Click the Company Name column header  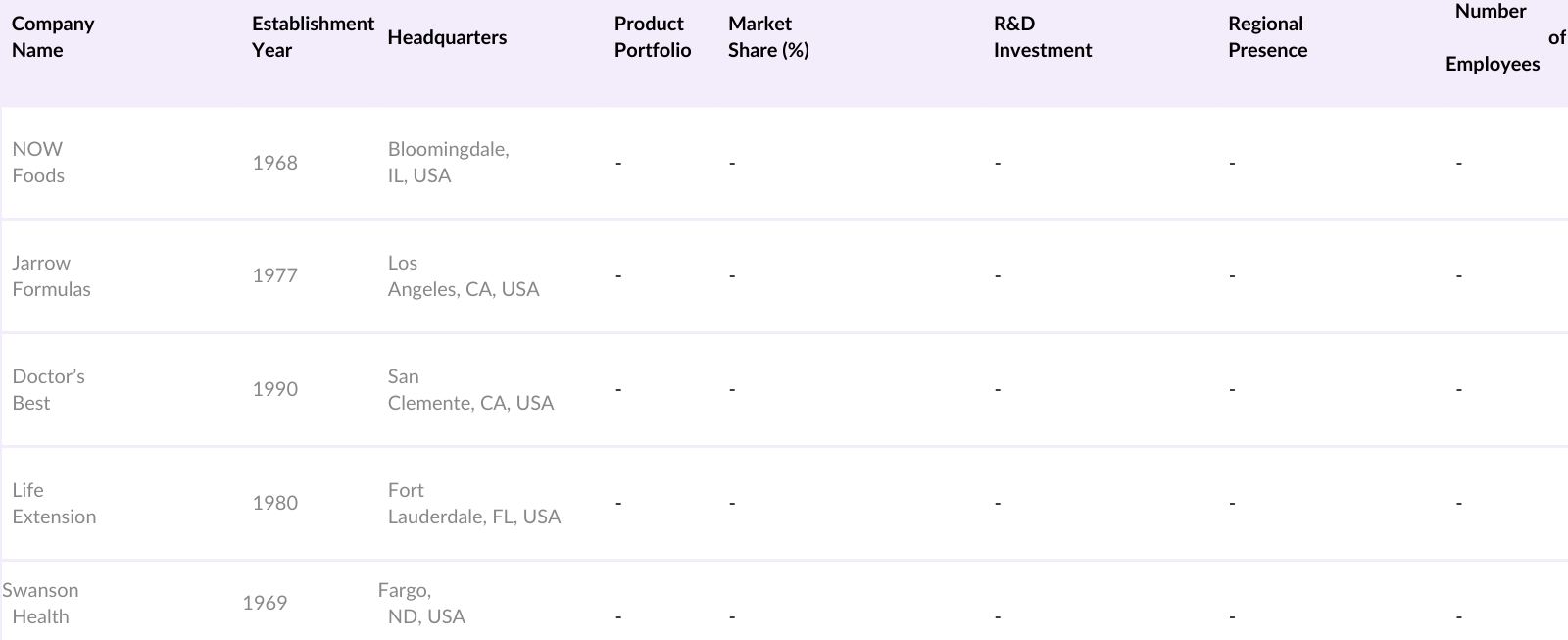(53, 37)
